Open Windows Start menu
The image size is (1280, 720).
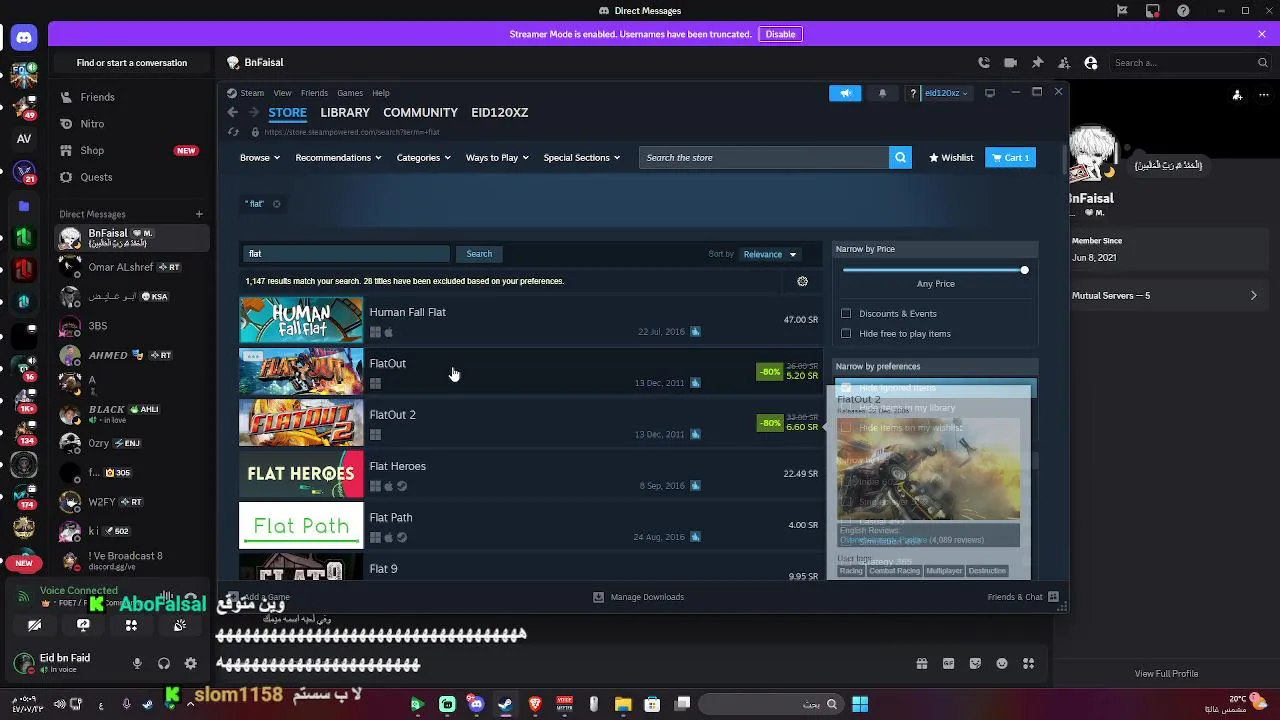tap(860, 704)
